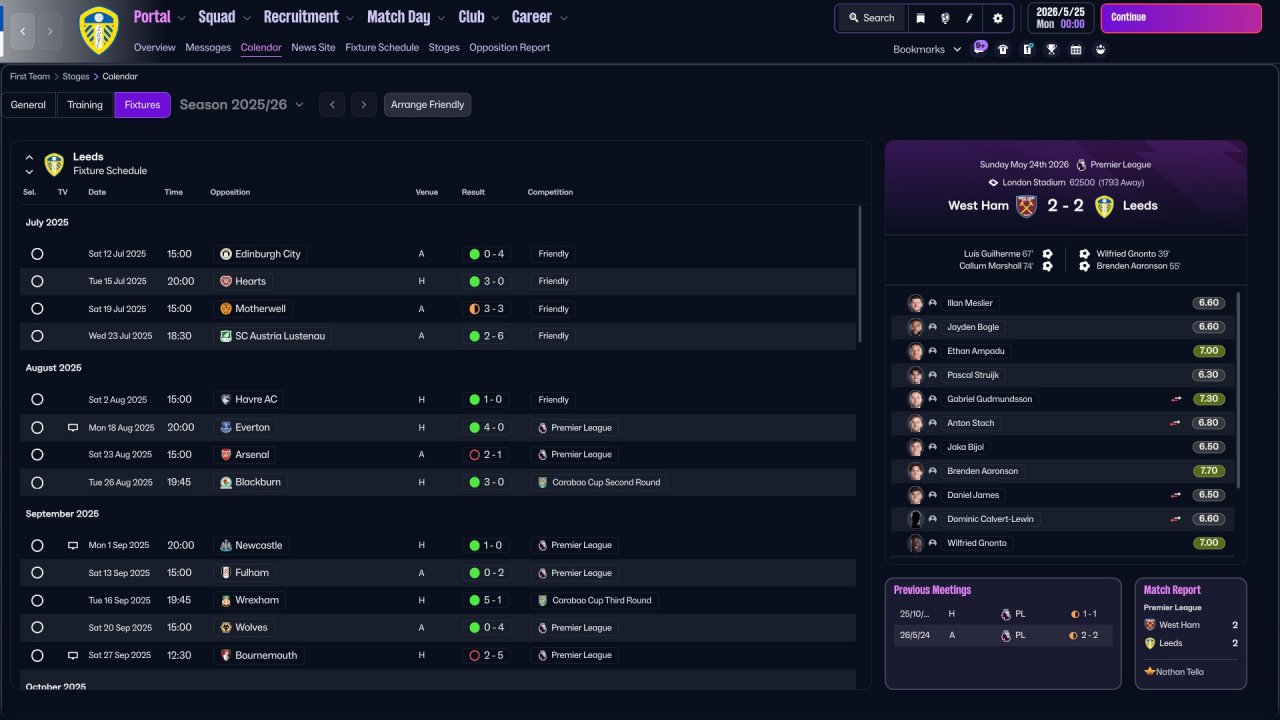Open settings gear icon
The image size is (1280, 720).
997,18
